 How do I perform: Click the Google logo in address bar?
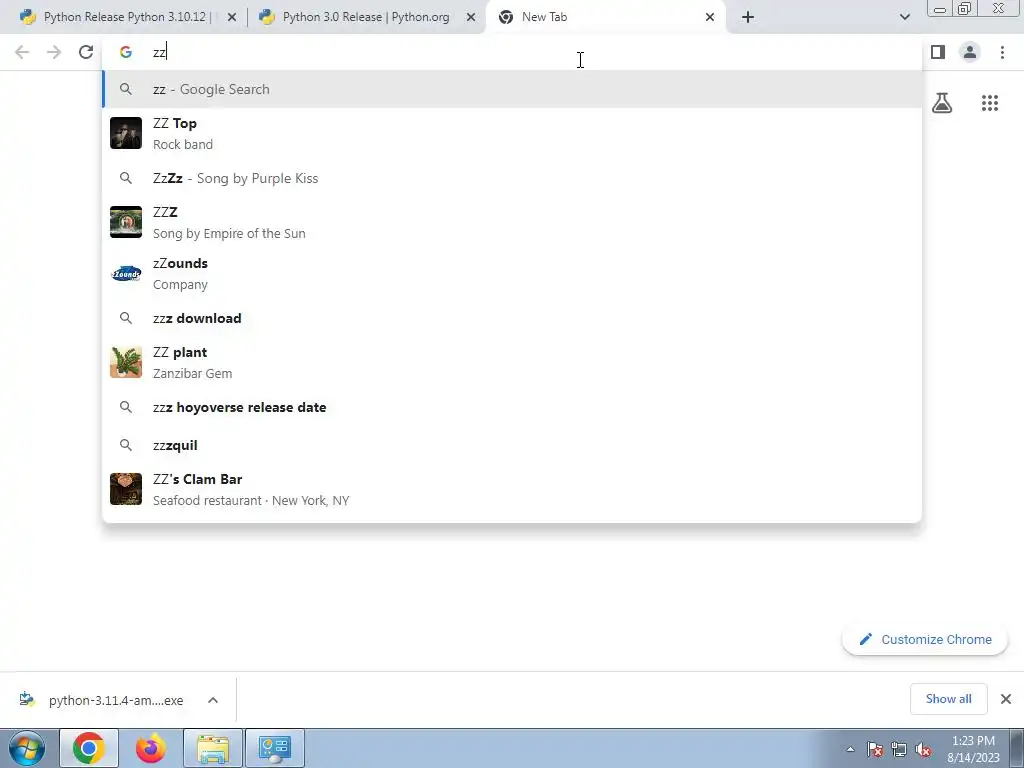tap(125, 52)
